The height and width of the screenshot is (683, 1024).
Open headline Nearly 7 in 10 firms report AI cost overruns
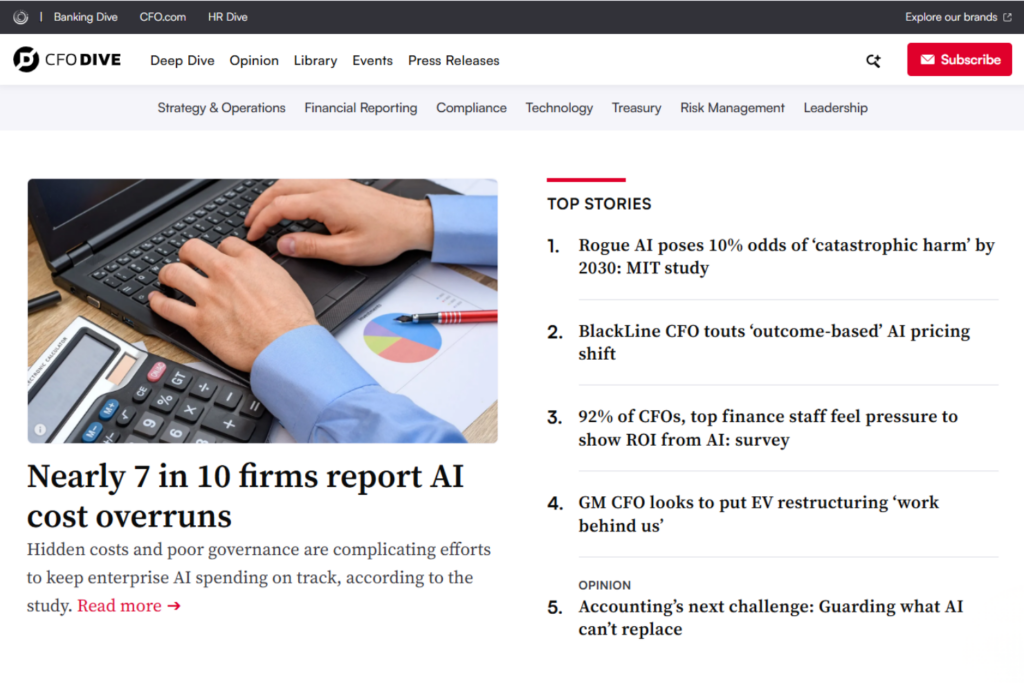tap(246, 496)
